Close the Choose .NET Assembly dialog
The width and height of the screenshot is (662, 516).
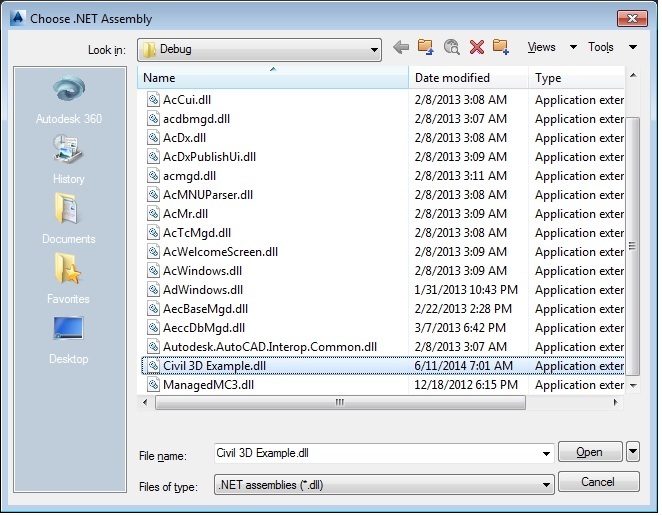tap(632, 19)
